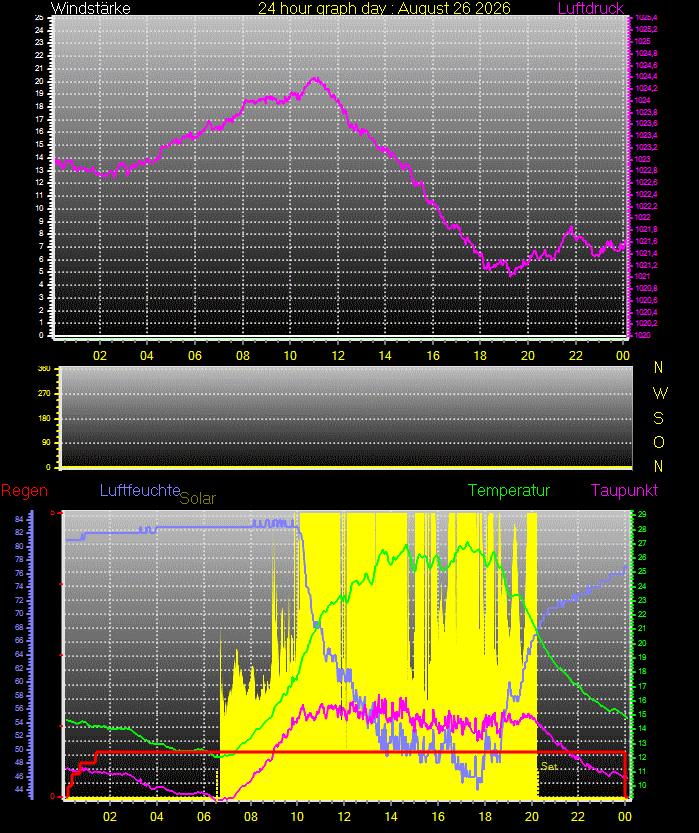Click the green Temperatur legend label
The image size is (699, 833).
(x=508, y=490)
